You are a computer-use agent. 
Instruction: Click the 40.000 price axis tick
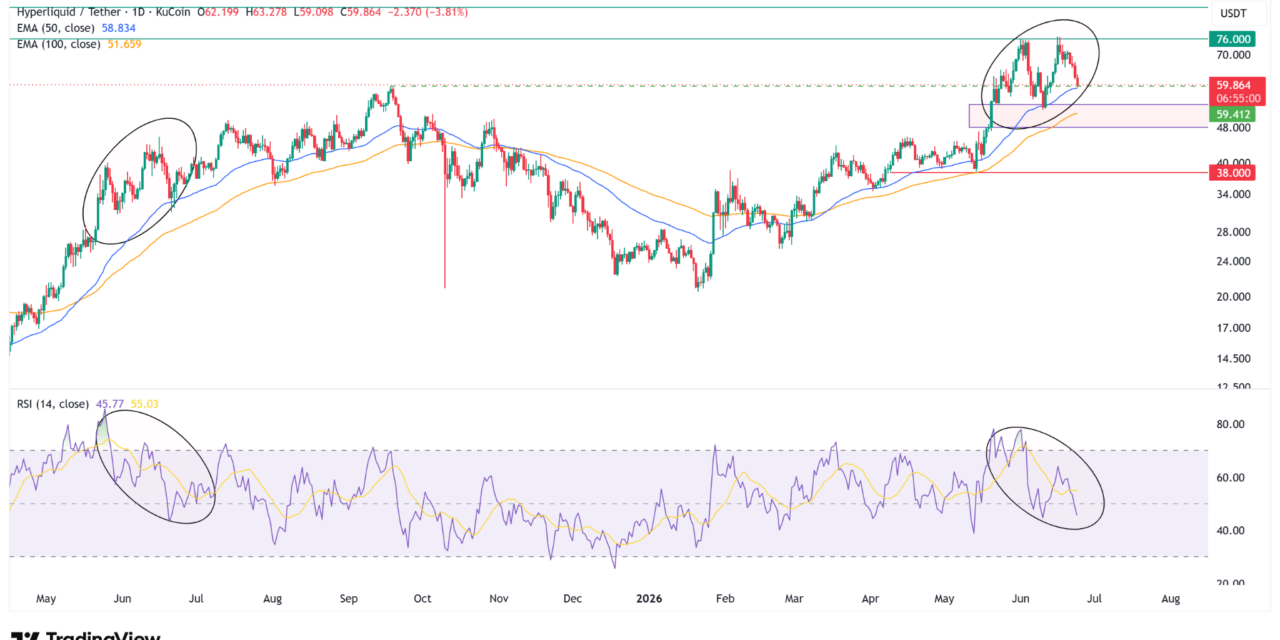point(1233,163)
